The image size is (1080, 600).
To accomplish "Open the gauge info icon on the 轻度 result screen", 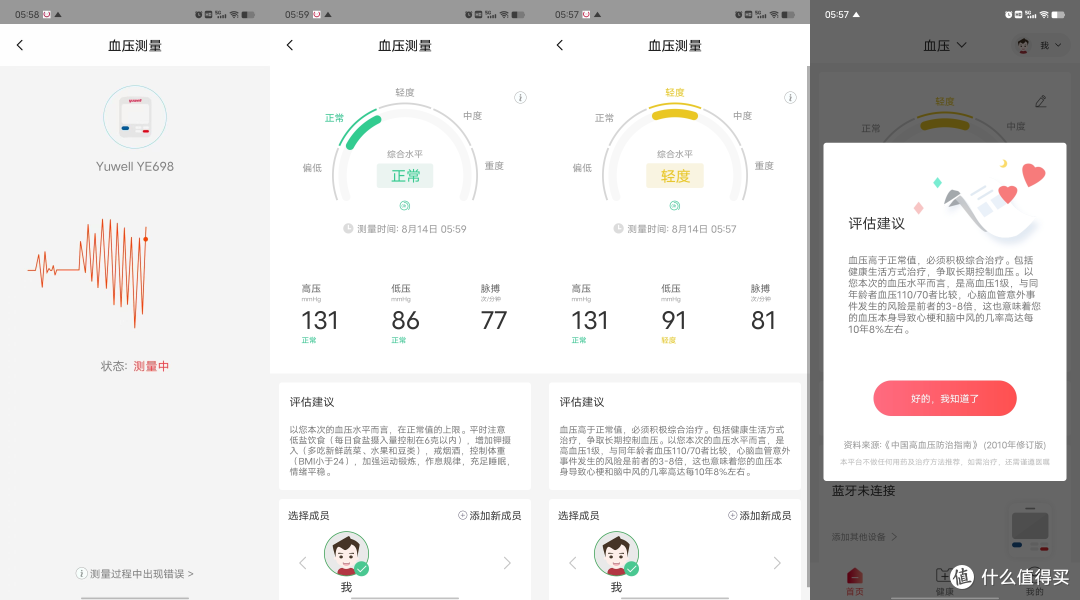I will pyautogui.click(x=791, y=98).
